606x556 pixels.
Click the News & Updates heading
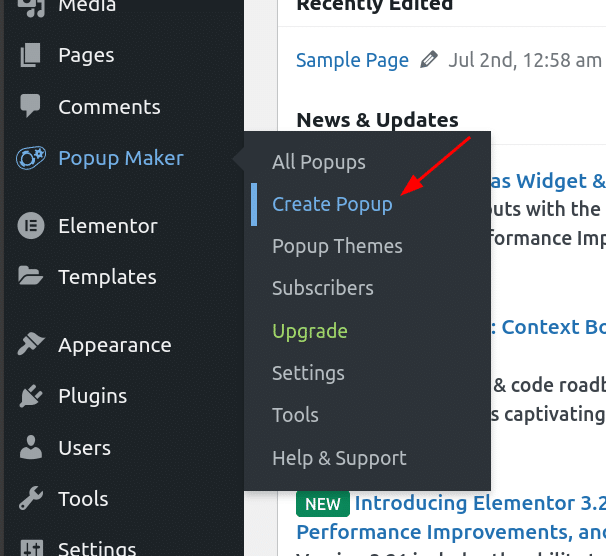(377, 120)
